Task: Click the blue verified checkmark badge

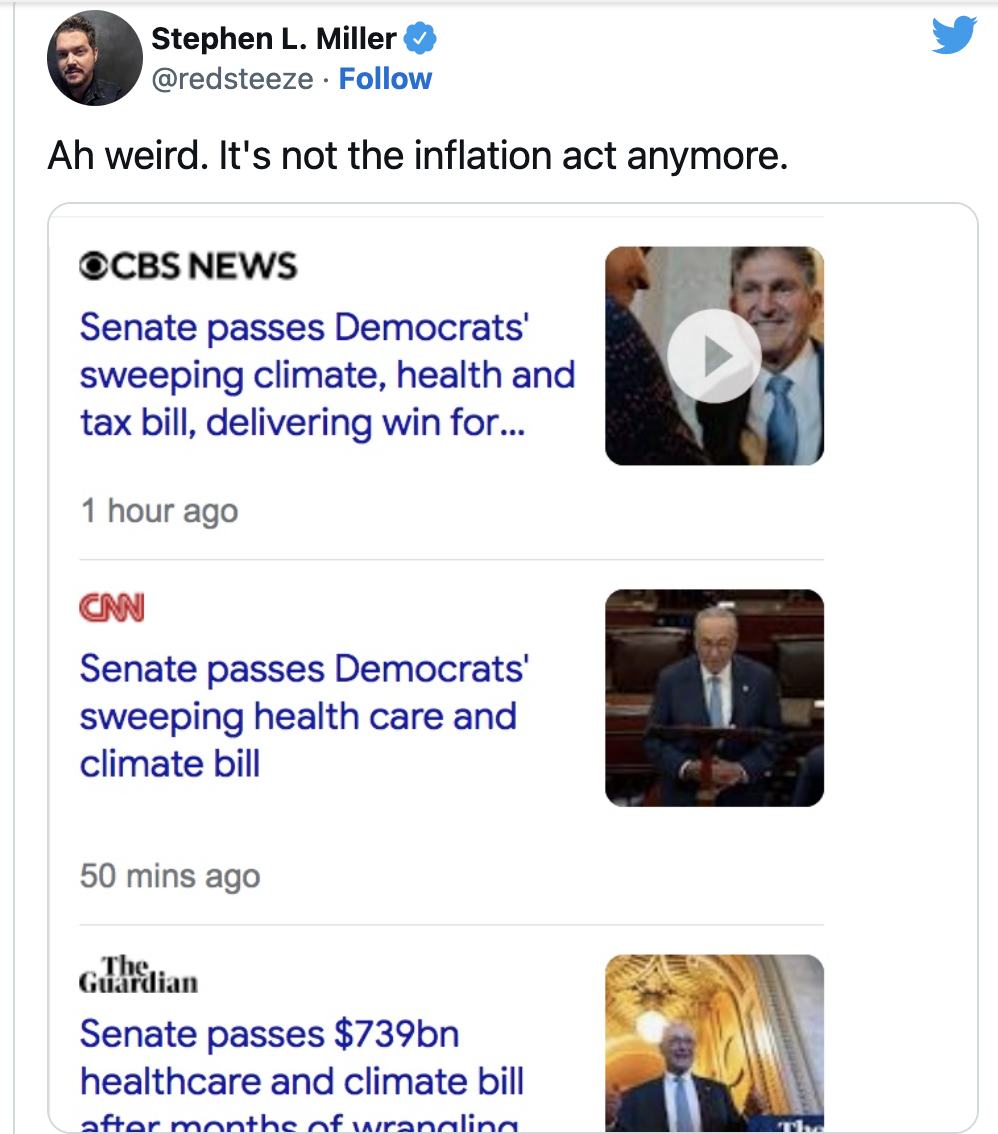Action: tap(420, 38)
